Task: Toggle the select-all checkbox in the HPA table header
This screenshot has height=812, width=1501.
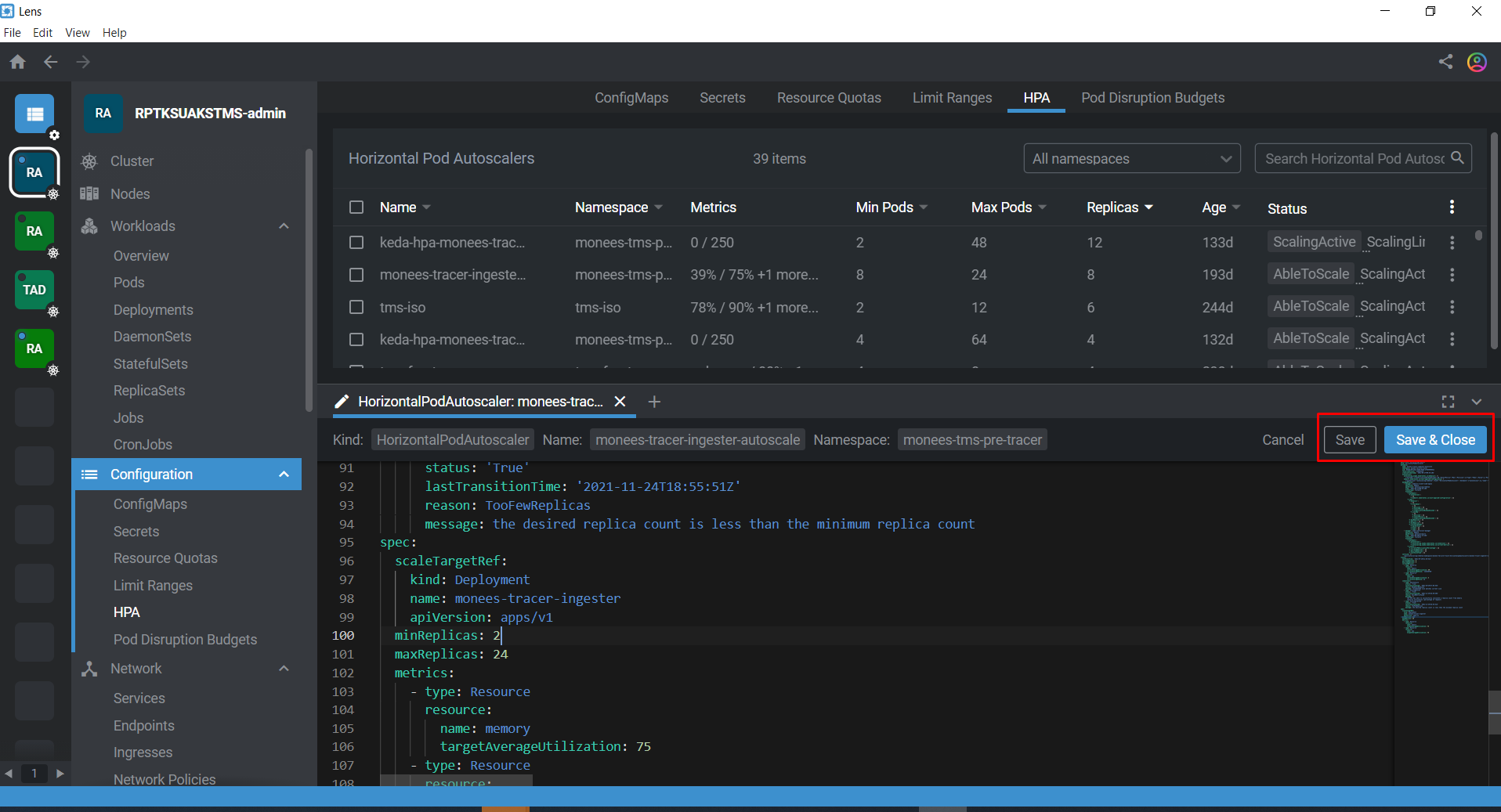Action: pyautogui.click(x=356, y=207)
